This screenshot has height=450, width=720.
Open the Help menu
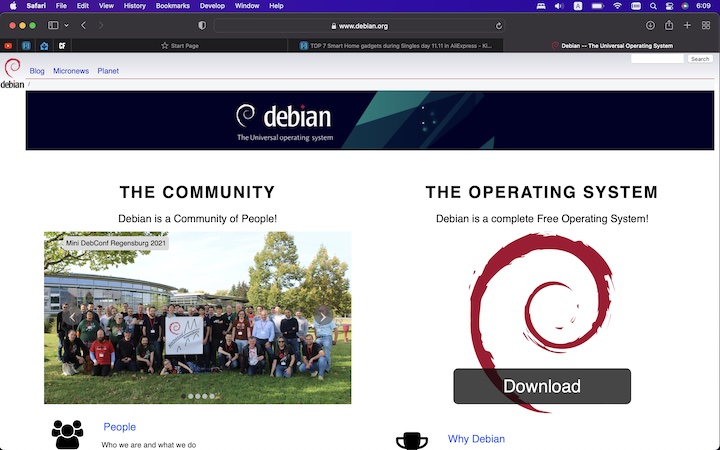[x=276, y=6]
